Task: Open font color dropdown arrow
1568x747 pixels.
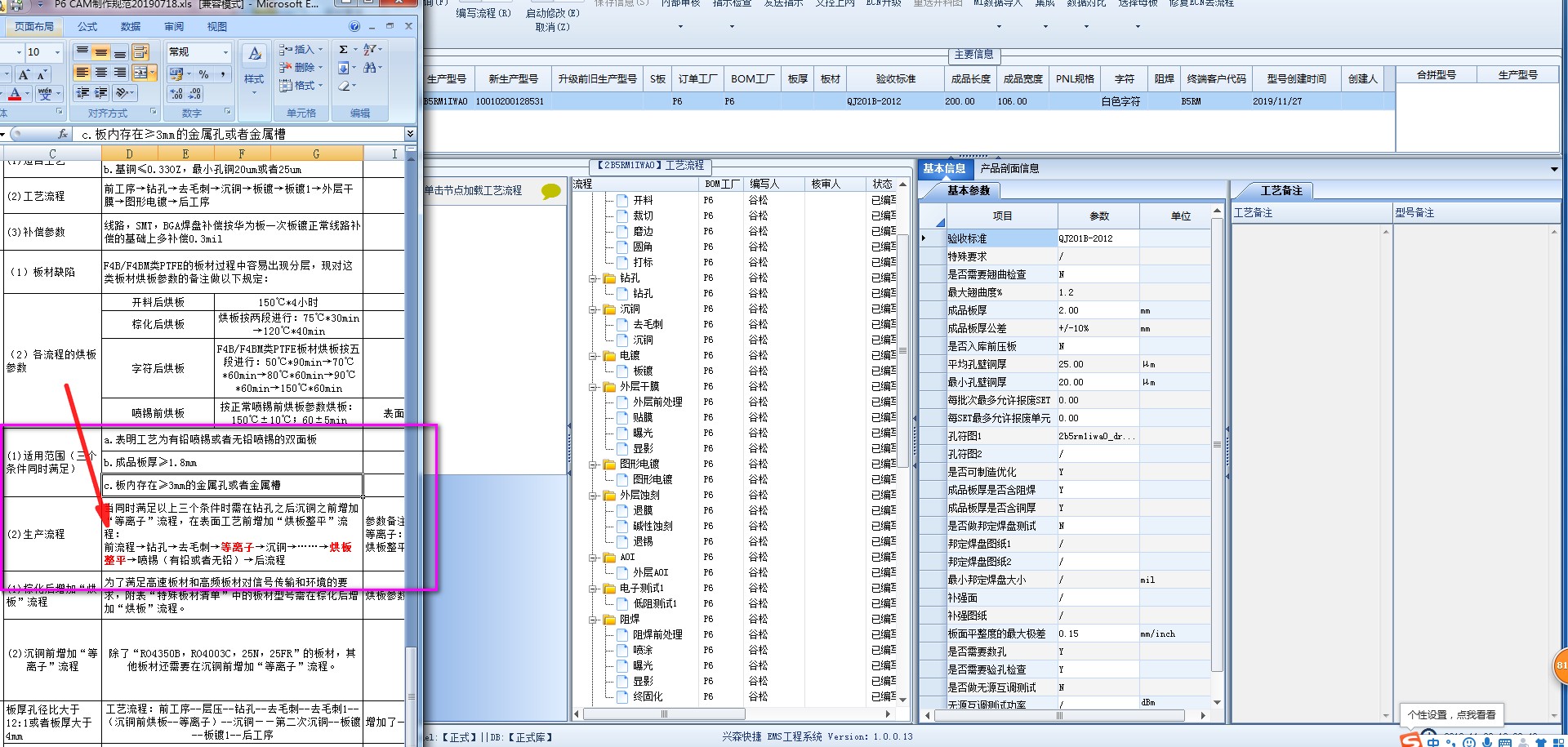Action: click(27, 95)
